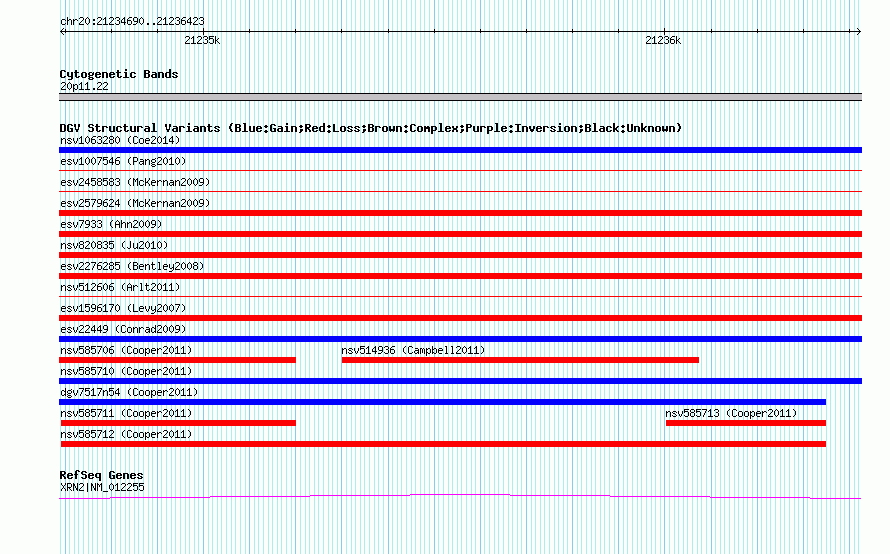890x554 pixels.
Task: Click the magenta XRN2 gene line
Action: coord(460,497)
